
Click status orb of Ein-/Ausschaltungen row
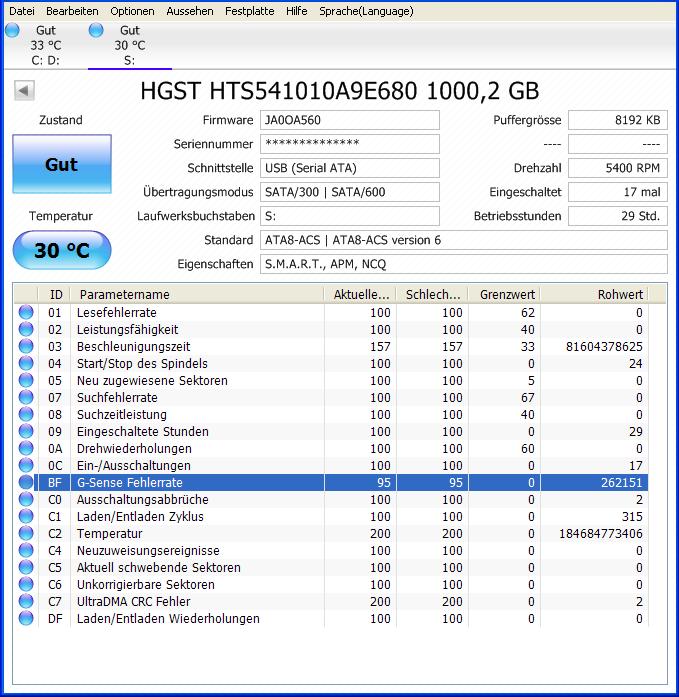26,465
